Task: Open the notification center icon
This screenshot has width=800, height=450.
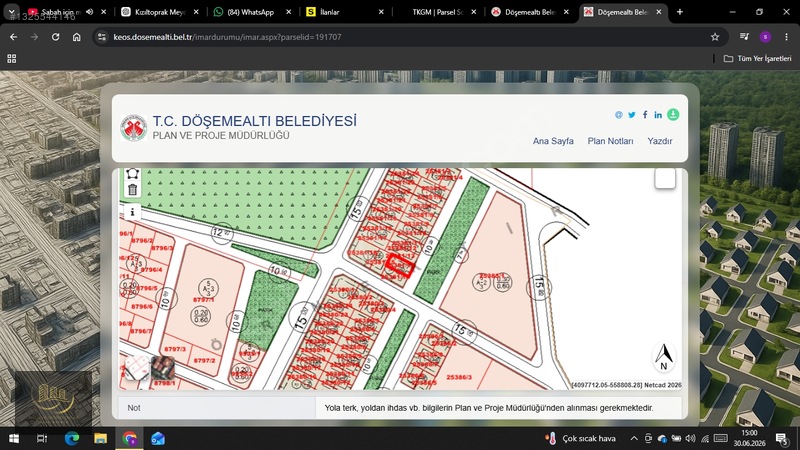Action: (782, 438)
